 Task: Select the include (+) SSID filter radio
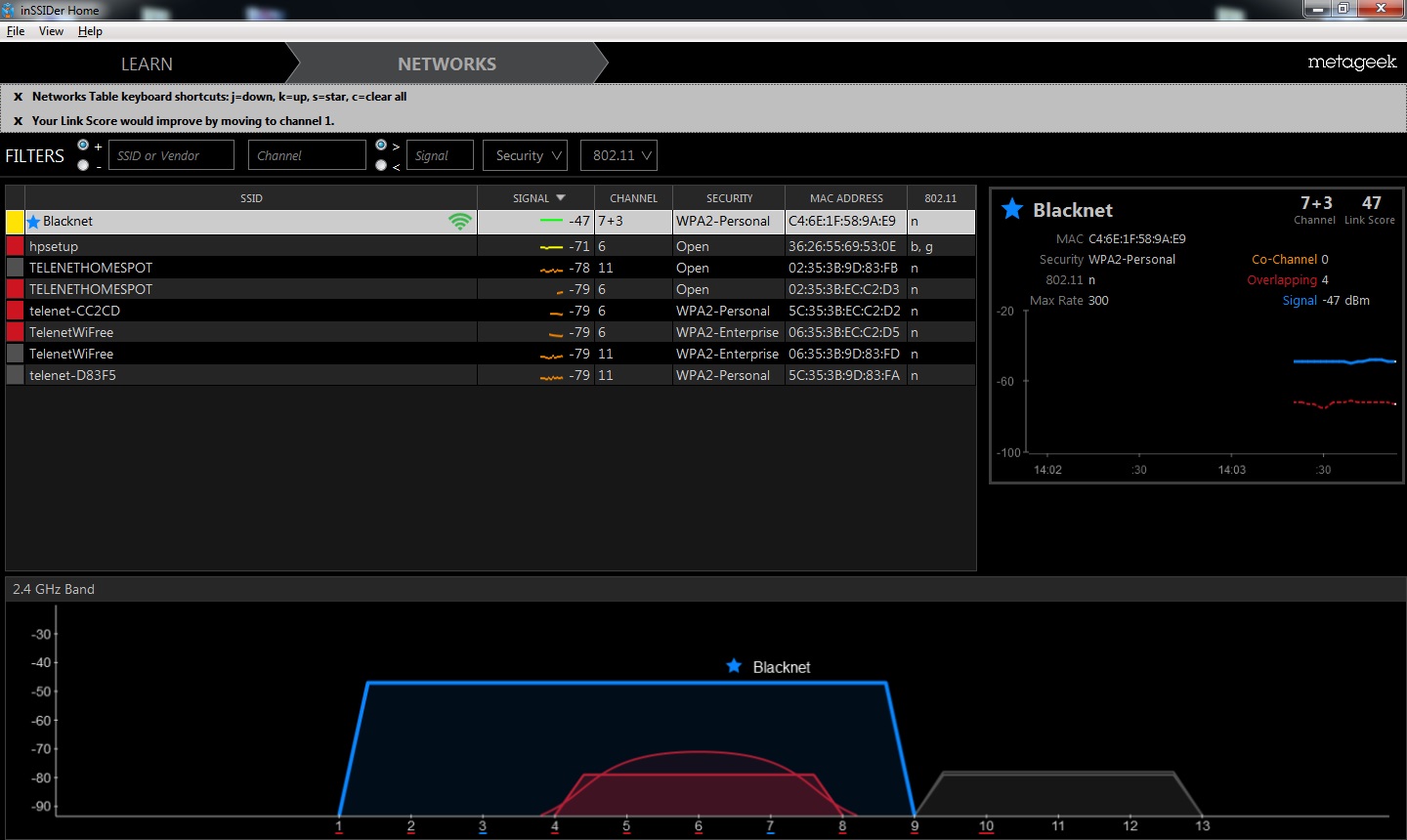[83, 146]
